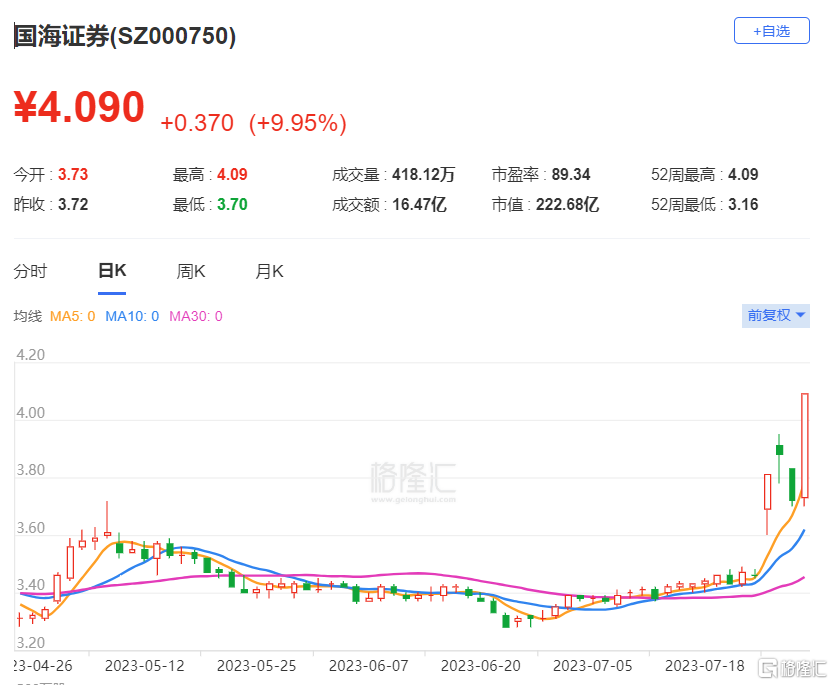Click the 均线 label
833x685 pixels.
(28, 316)
